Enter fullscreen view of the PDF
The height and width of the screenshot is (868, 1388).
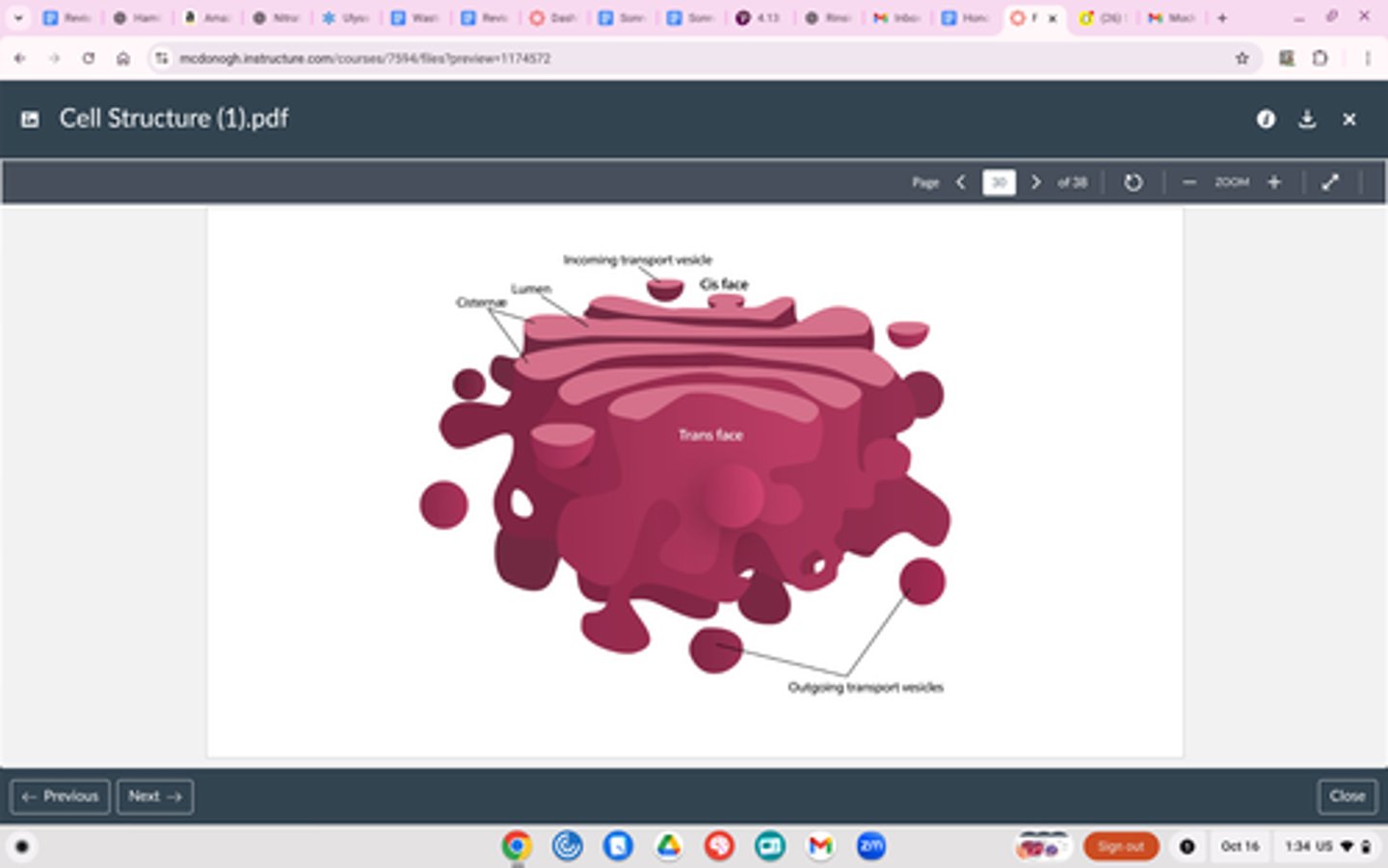(x=1330, y=182)
